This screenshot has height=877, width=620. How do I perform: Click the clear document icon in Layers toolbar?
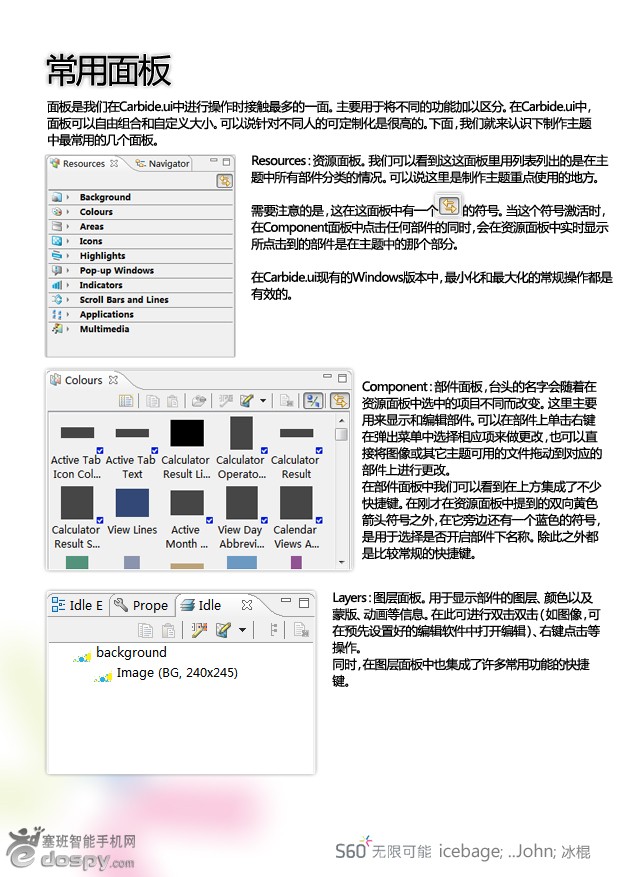click(x=301, y=630)
